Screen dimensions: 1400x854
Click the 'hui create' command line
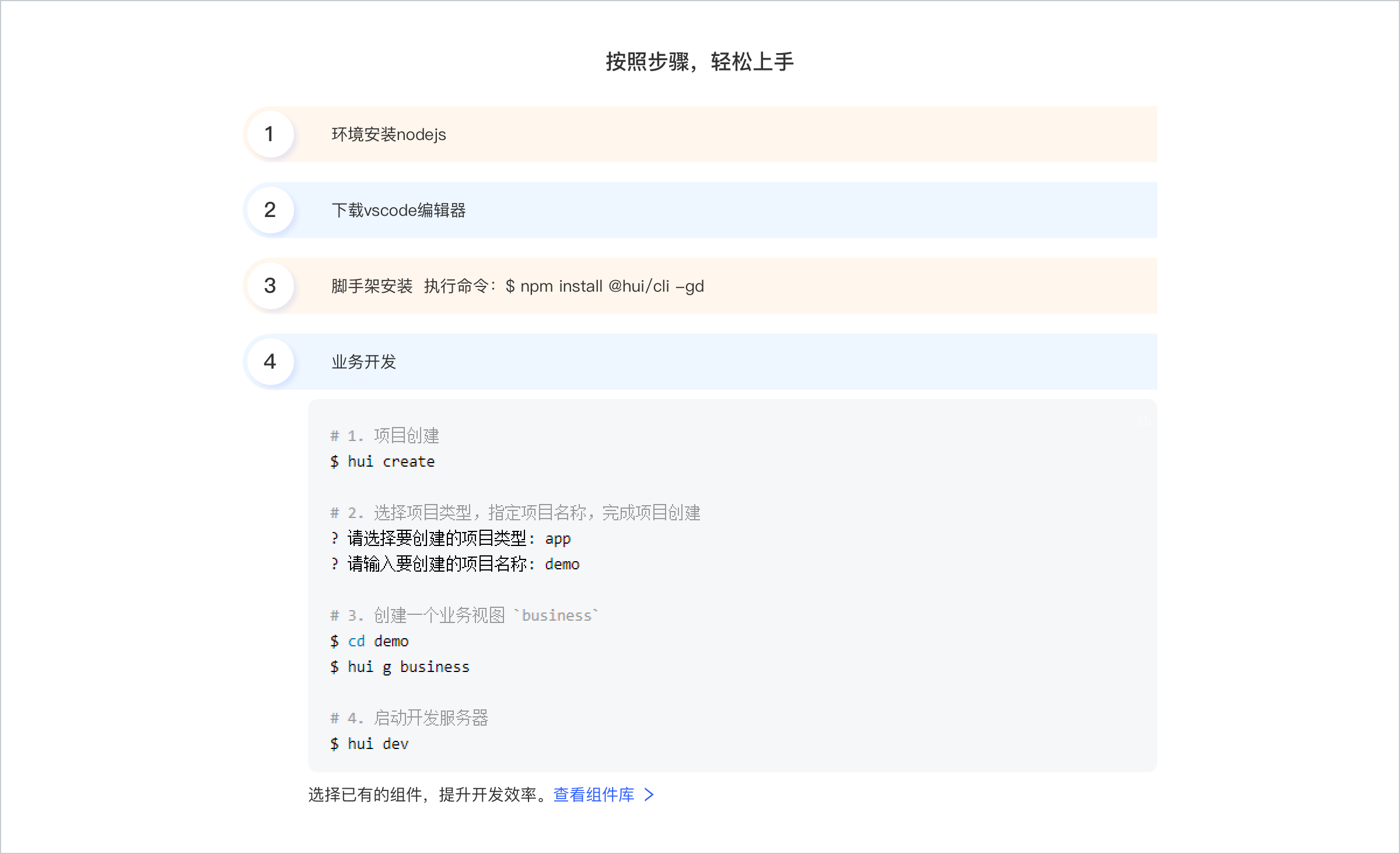click(x=382, y=461)
